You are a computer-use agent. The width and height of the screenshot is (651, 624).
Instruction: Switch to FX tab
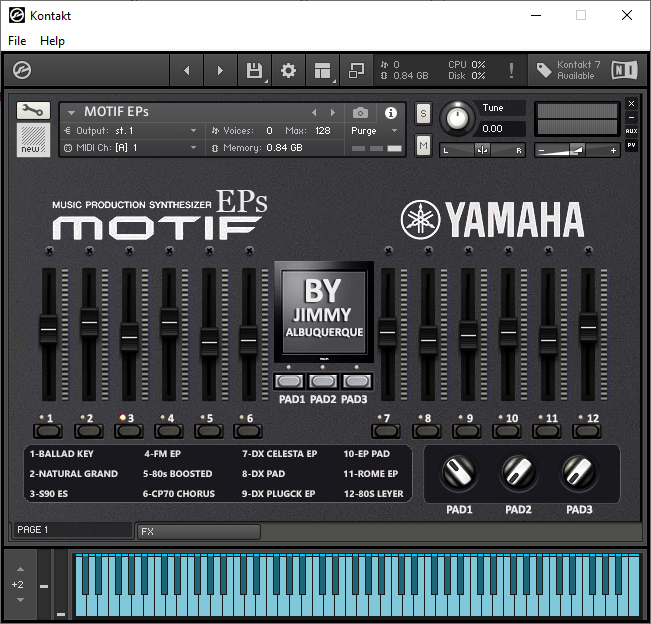(x=199, y=532)
